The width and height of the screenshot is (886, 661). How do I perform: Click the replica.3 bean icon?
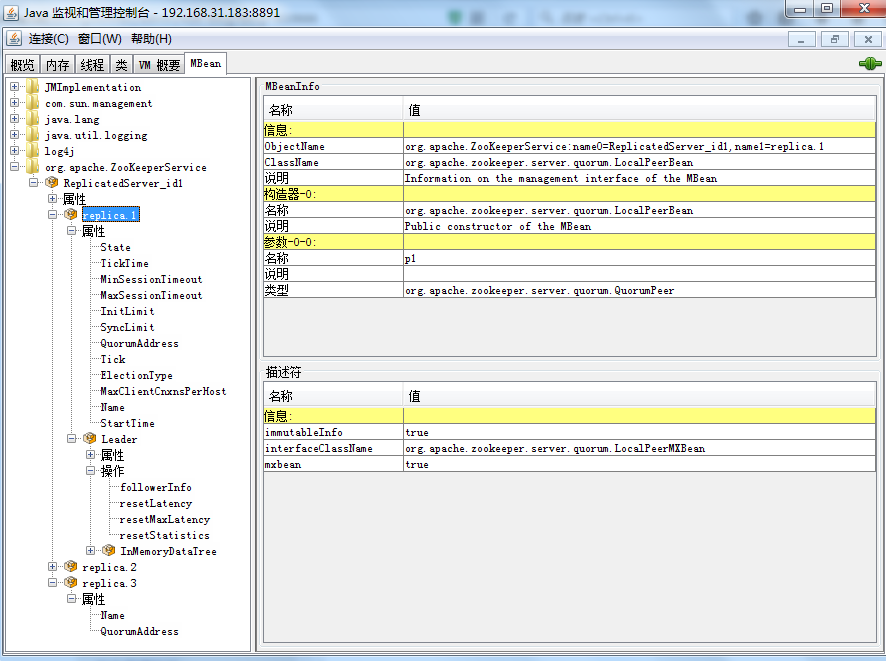click(71, 582)
